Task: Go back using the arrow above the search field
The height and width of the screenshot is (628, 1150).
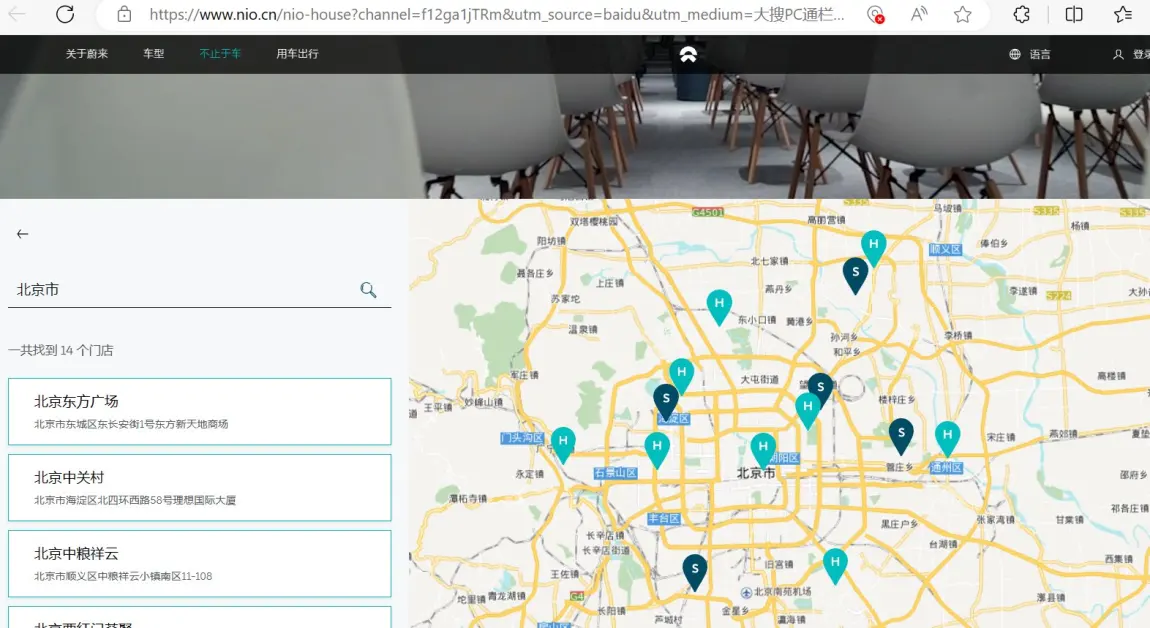Action: (x=23, y=234)
